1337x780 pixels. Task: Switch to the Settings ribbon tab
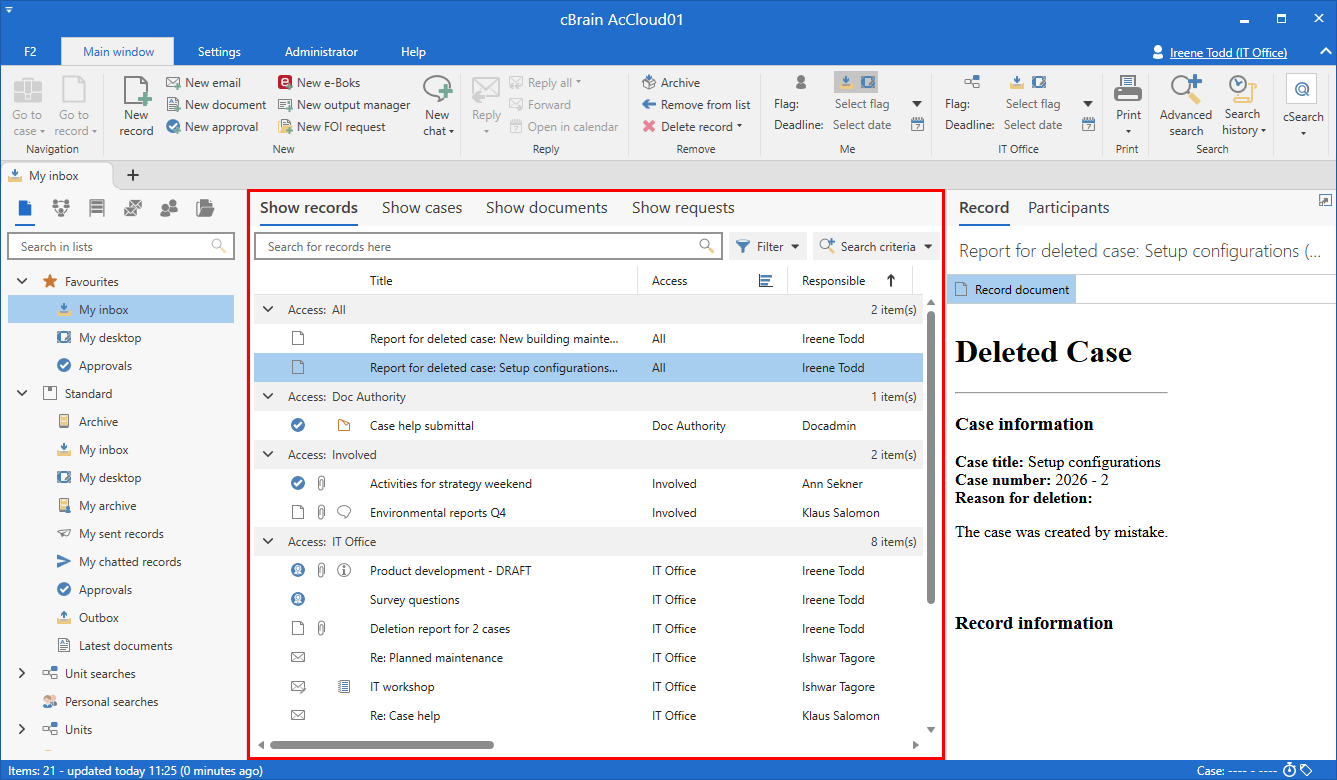219,52
